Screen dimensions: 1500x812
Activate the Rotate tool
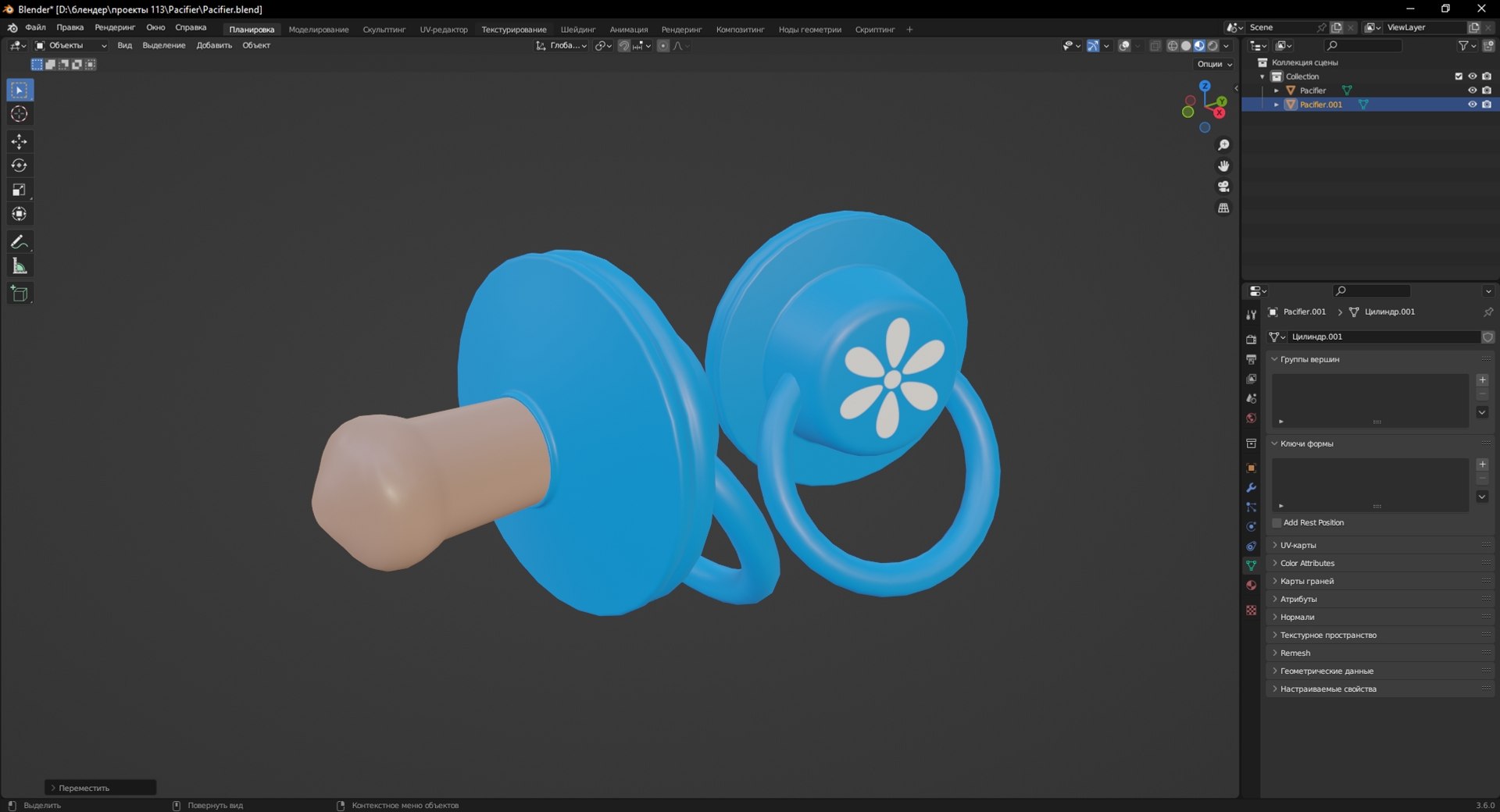click(20, 166)
